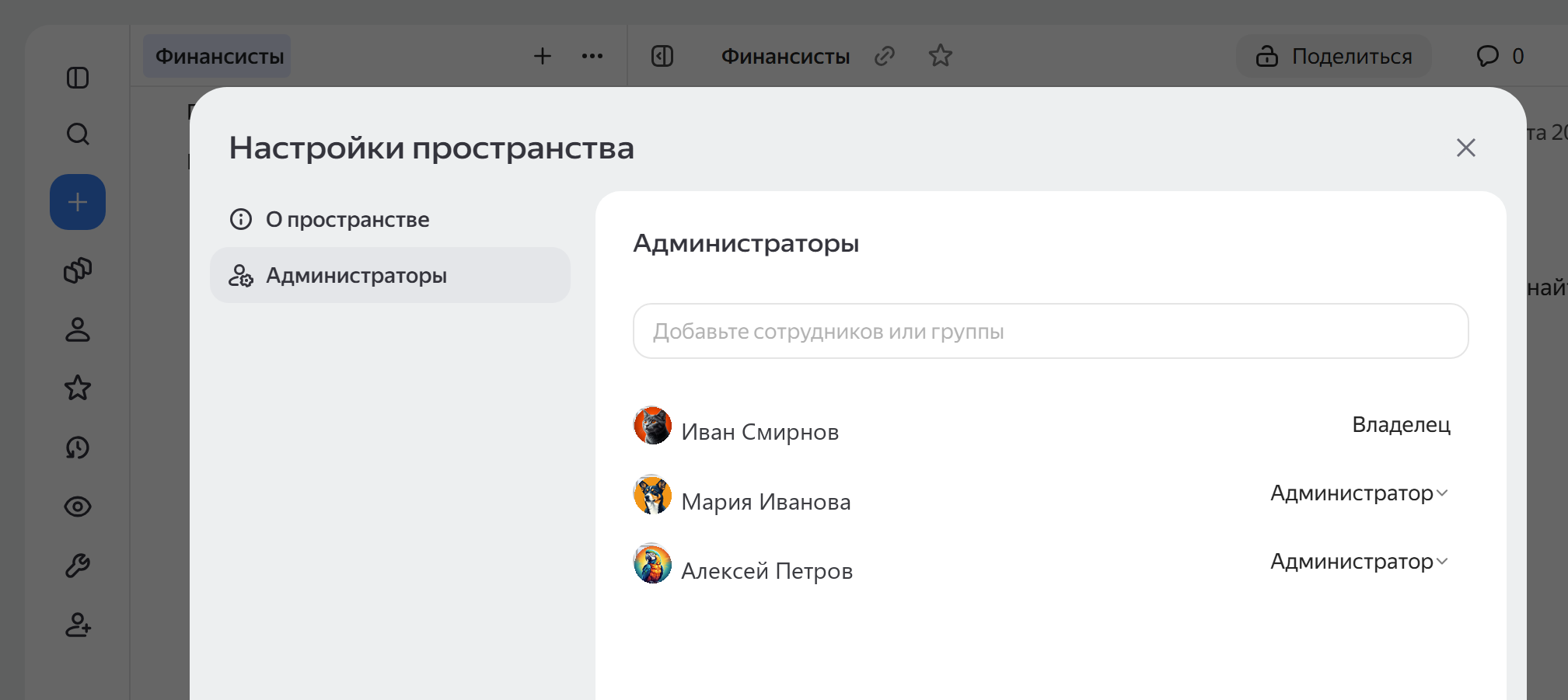Open wrench tools icon in sidebar

[x=78, y=566]
